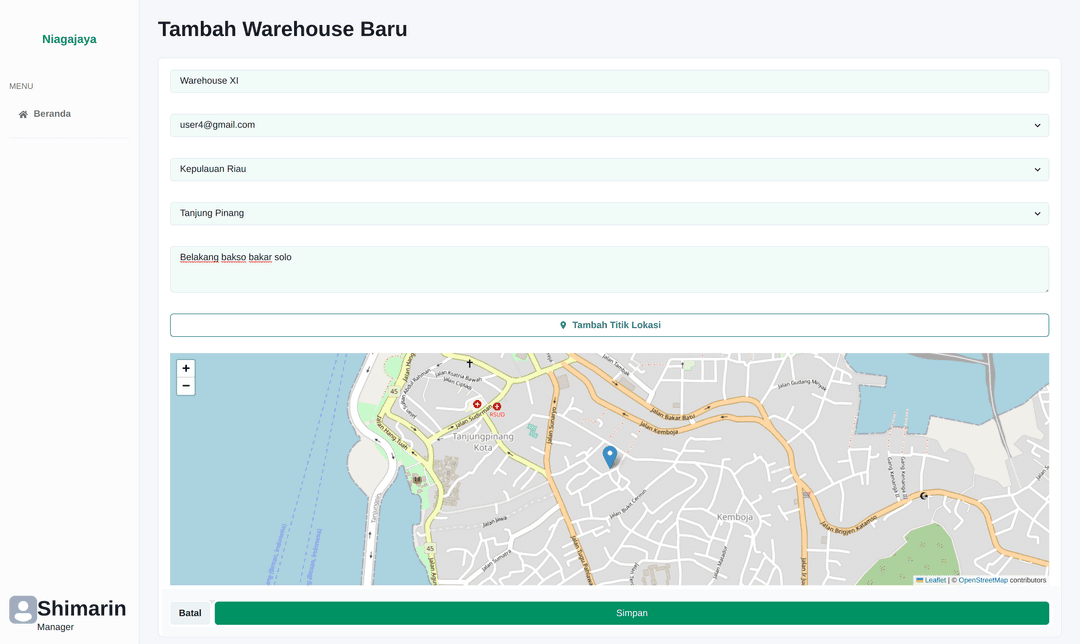Click the mosque crescent icon on map
Screen dimensions: 1080x644
click(923, 496)
